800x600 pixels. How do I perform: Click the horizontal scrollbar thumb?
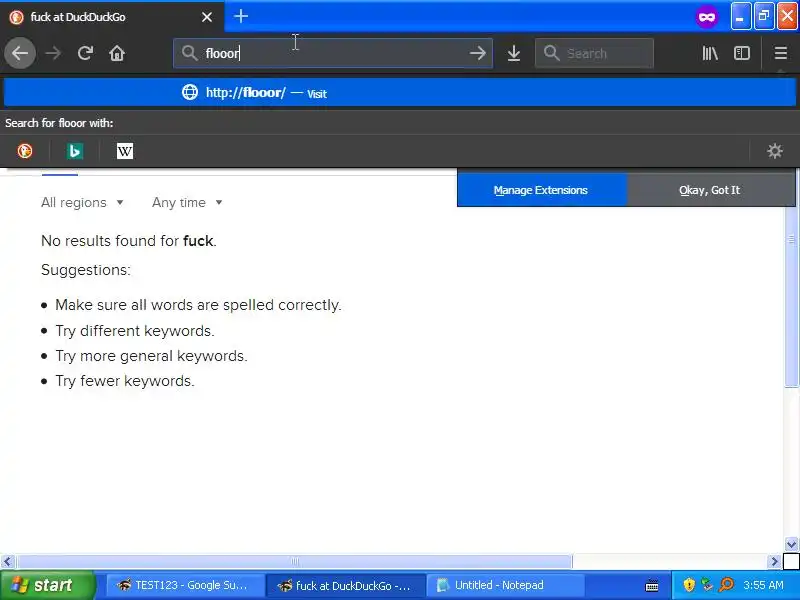click(x=295, y=562)
